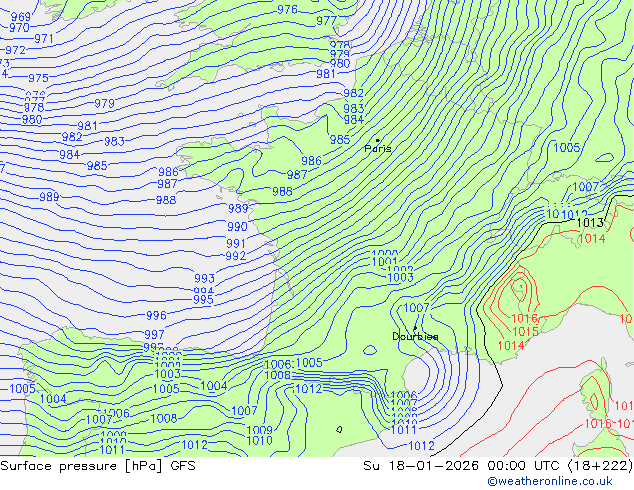Click the 969 isobar label

pos(21,17)
